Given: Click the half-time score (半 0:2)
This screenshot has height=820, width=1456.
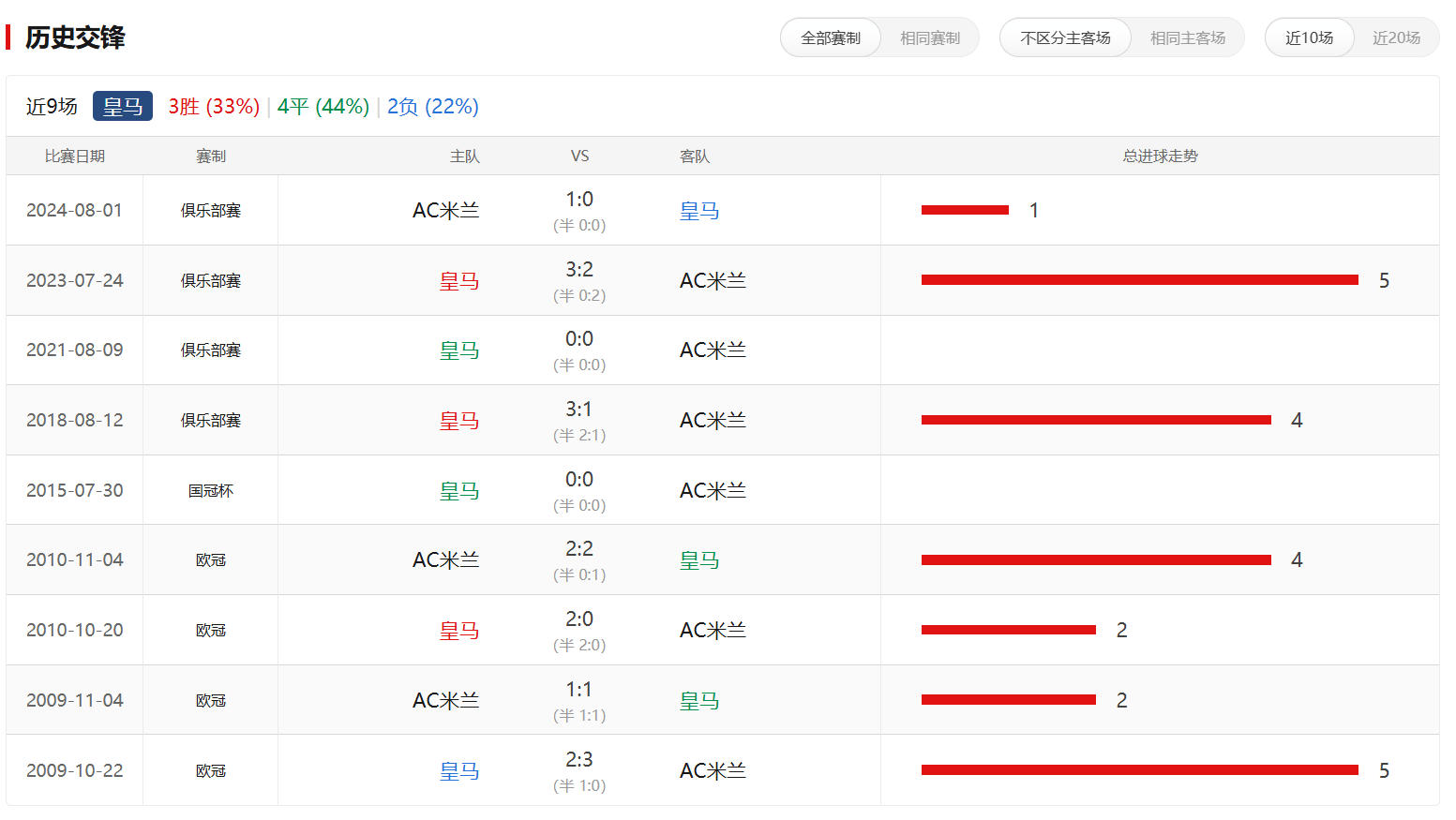Looking at the screenshot, I should tap(579, 295).
